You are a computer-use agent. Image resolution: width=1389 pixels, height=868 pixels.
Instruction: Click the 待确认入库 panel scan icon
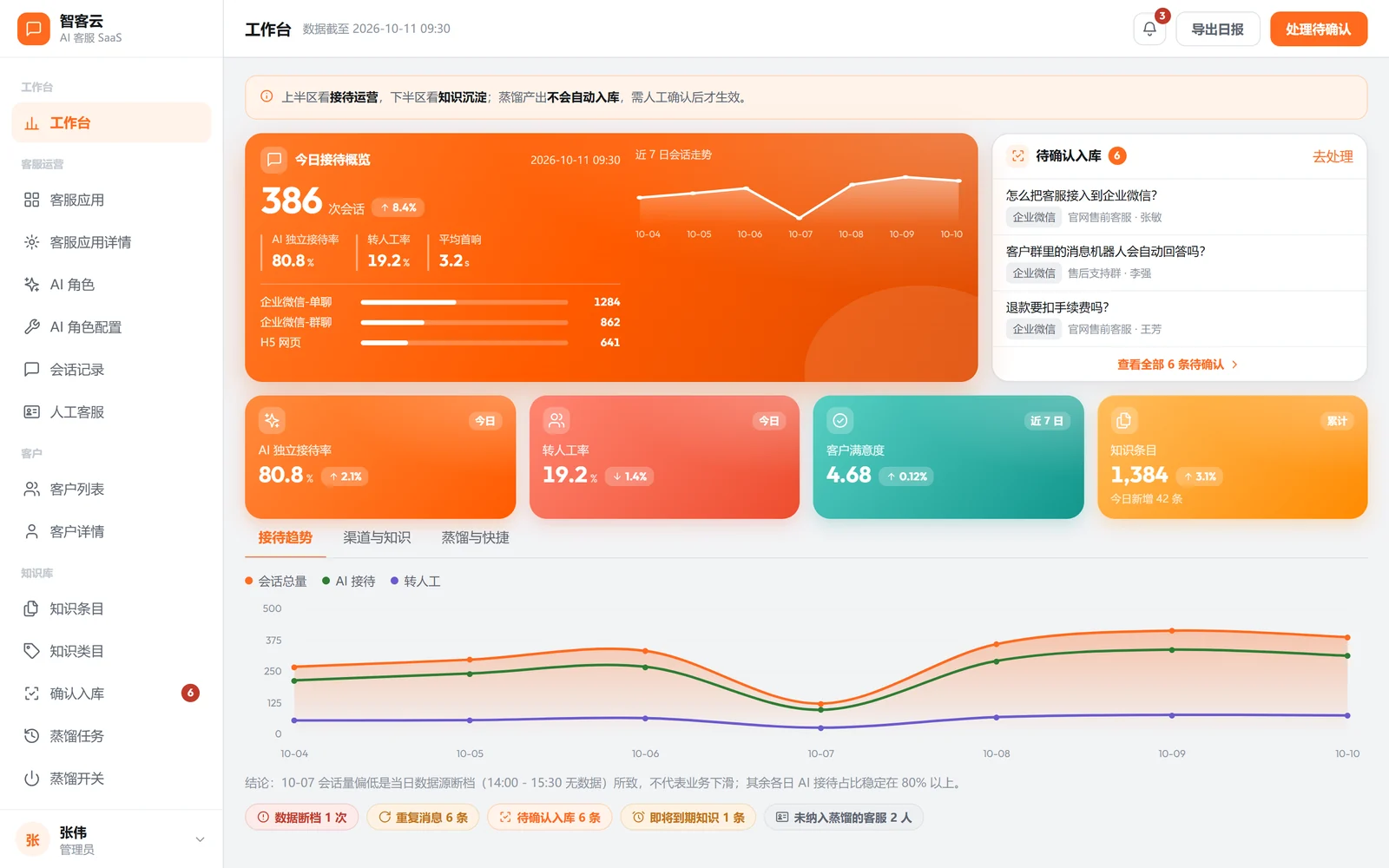tap(1017, 156)
